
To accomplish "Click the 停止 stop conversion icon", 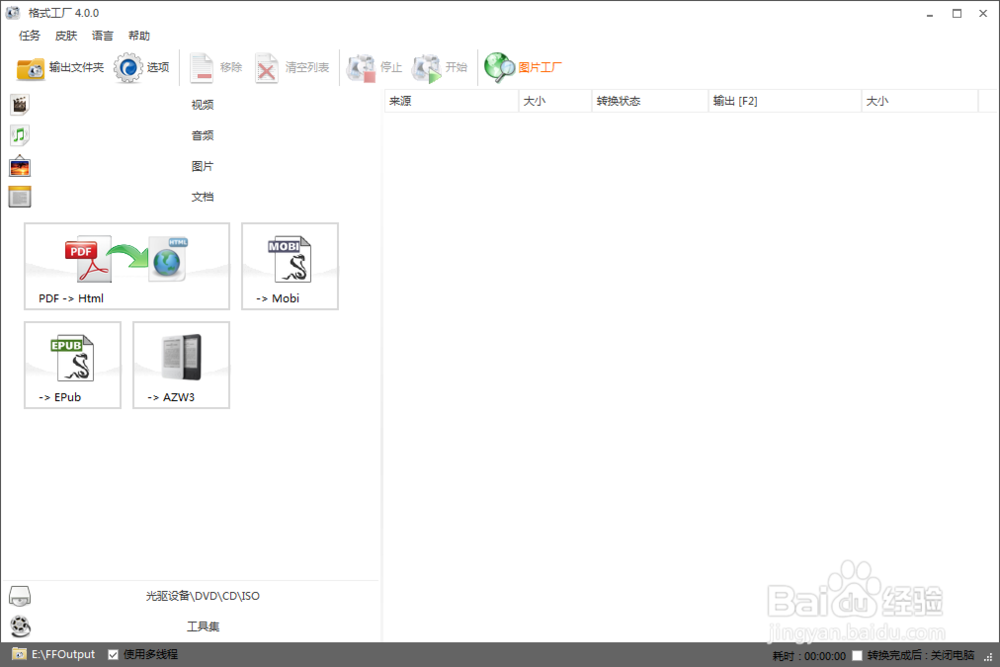I will click(361, 68).
